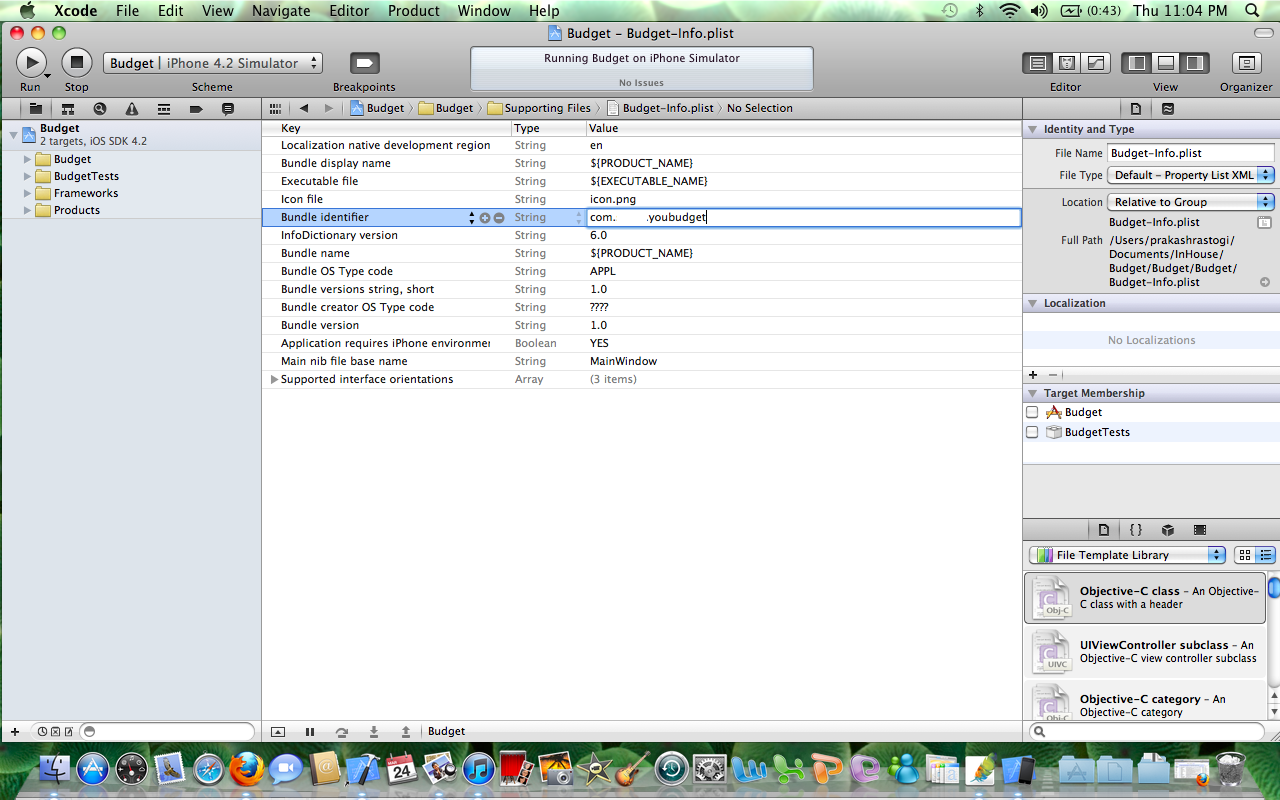
Task: Open the Edit menu
Action: [x=171, y=11]
